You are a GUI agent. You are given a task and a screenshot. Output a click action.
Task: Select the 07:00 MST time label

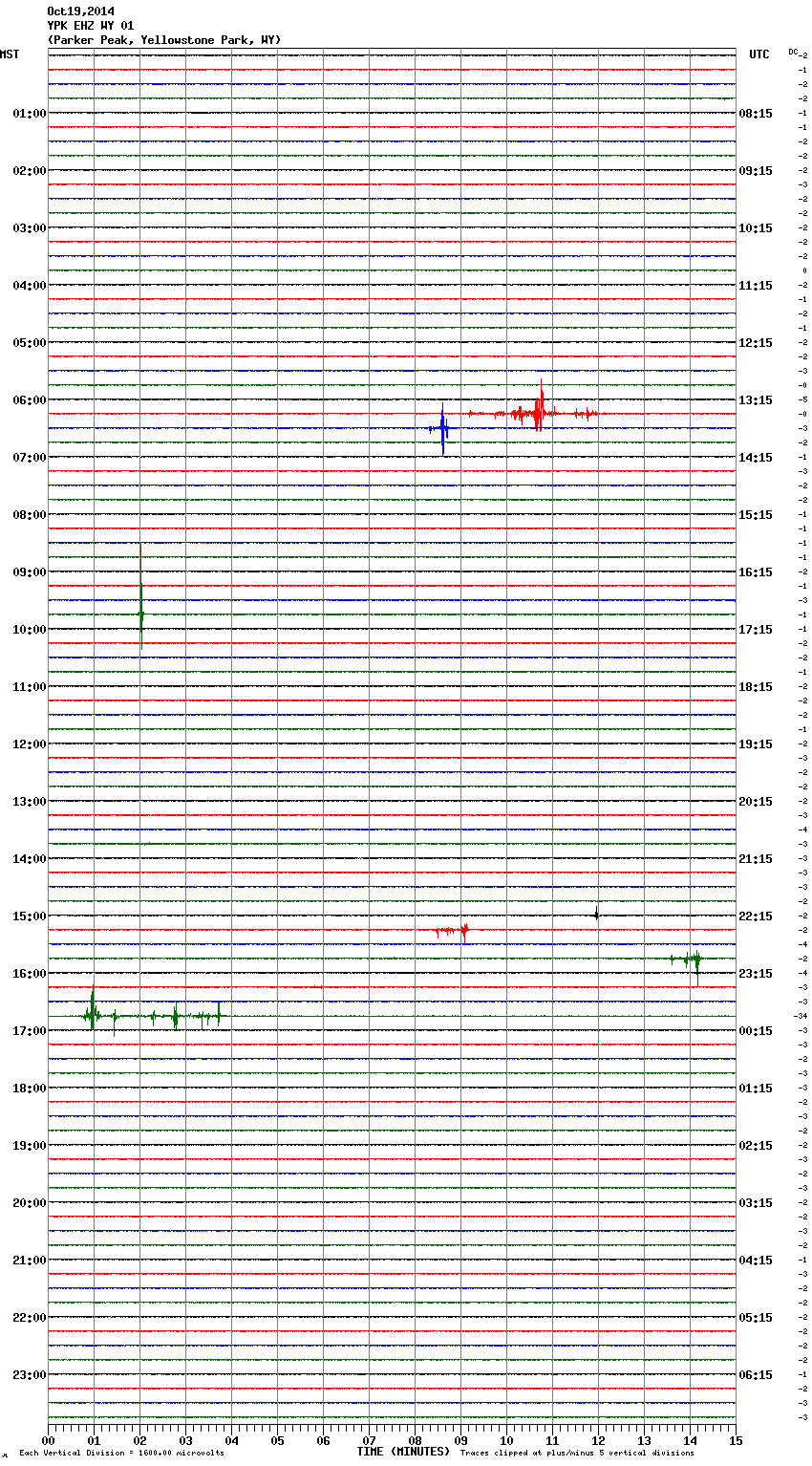tap(30, 458)
